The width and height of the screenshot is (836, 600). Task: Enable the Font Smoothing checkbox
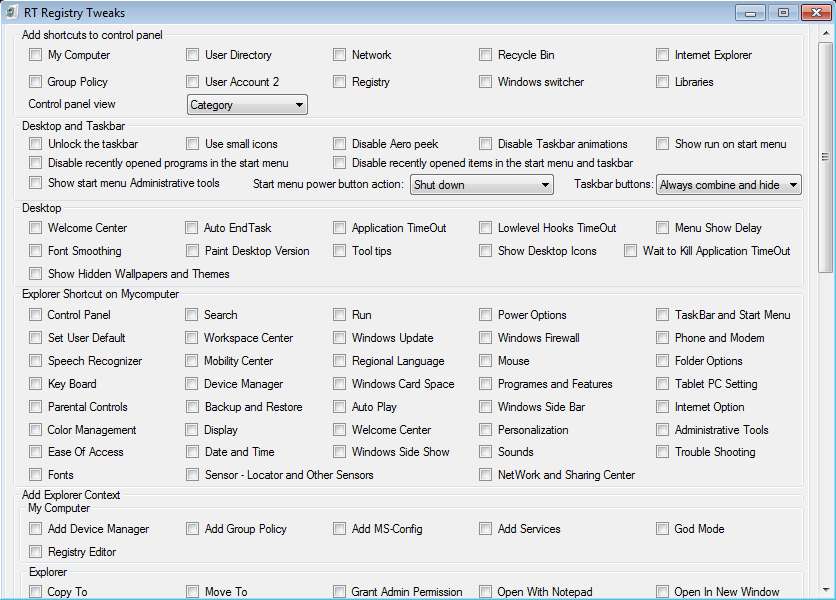36,251
